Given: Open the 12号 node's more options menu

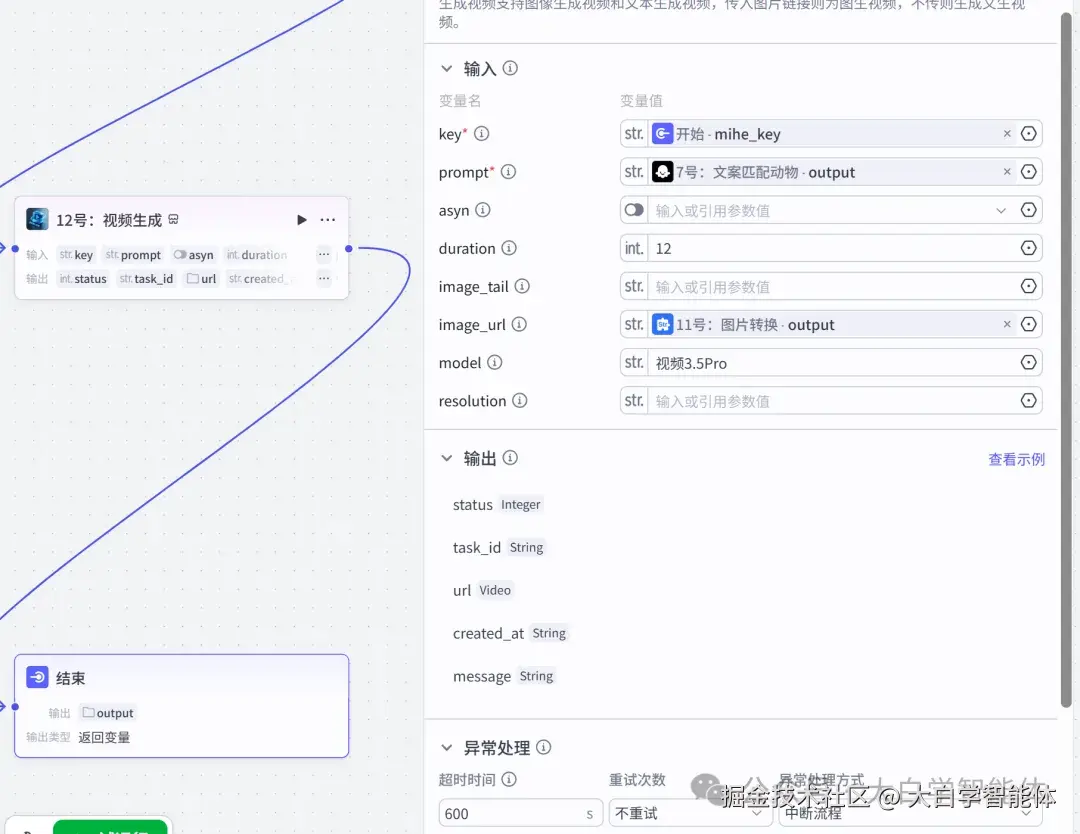Looking at the screenshot, I should tap(327, 219).
